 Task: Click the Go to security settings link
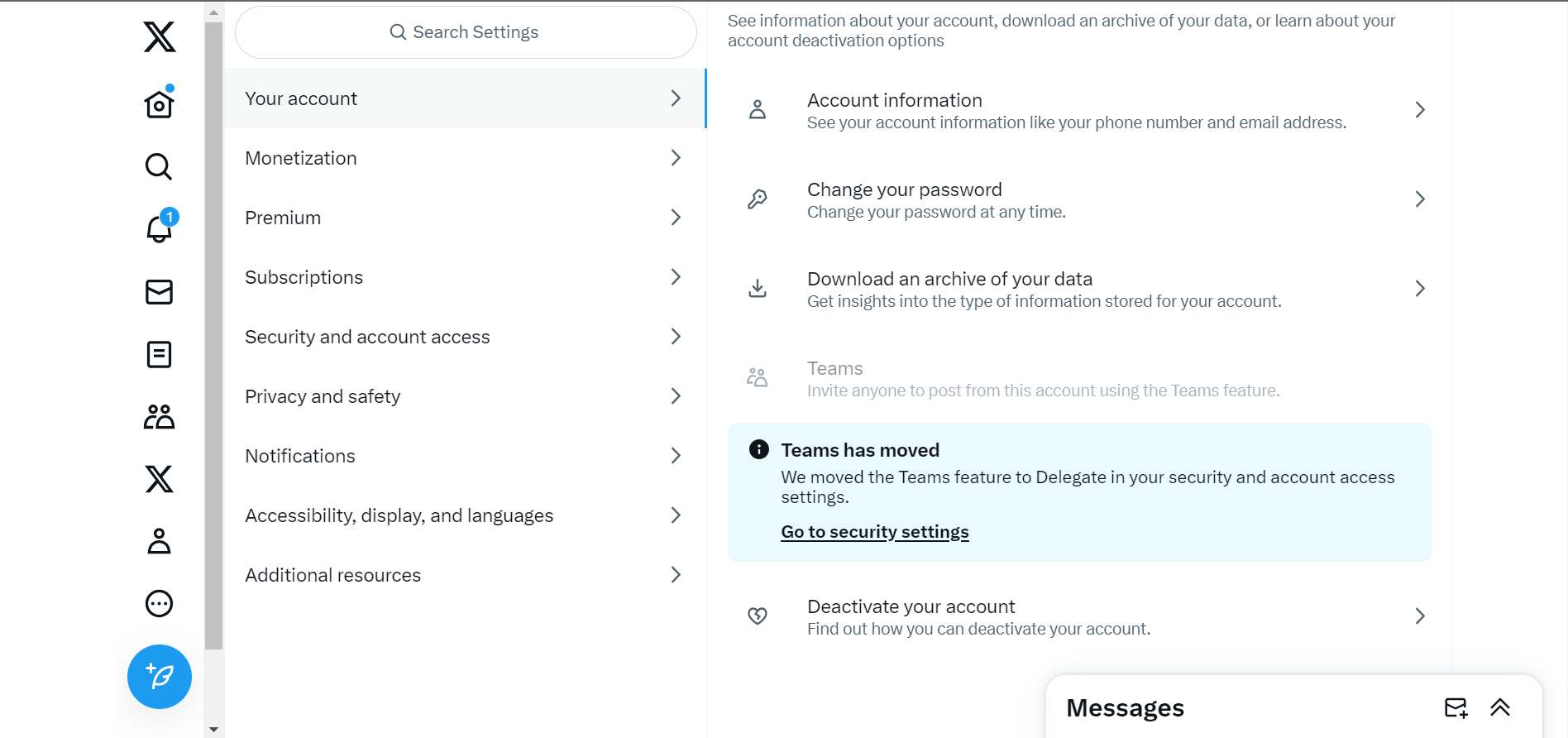click(x=874, y=531)
